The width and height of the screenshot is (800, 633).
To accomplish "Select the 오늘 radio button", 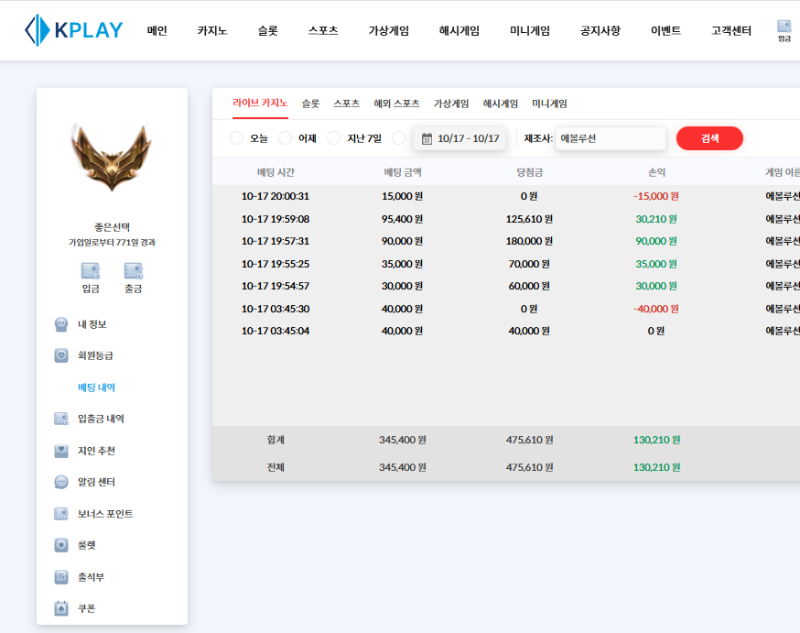I will 237,138.
